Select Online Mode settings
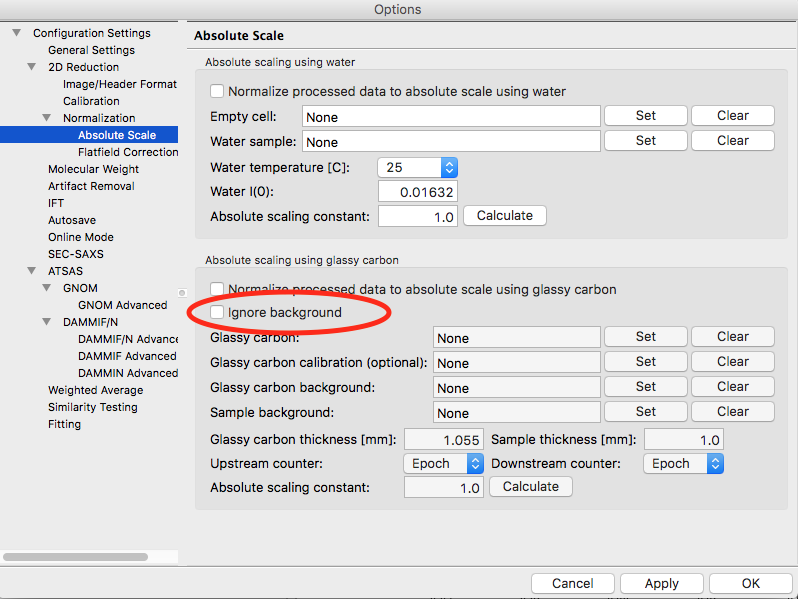The height and width of the screenshot is (599, 798). (x=81, y=237)
